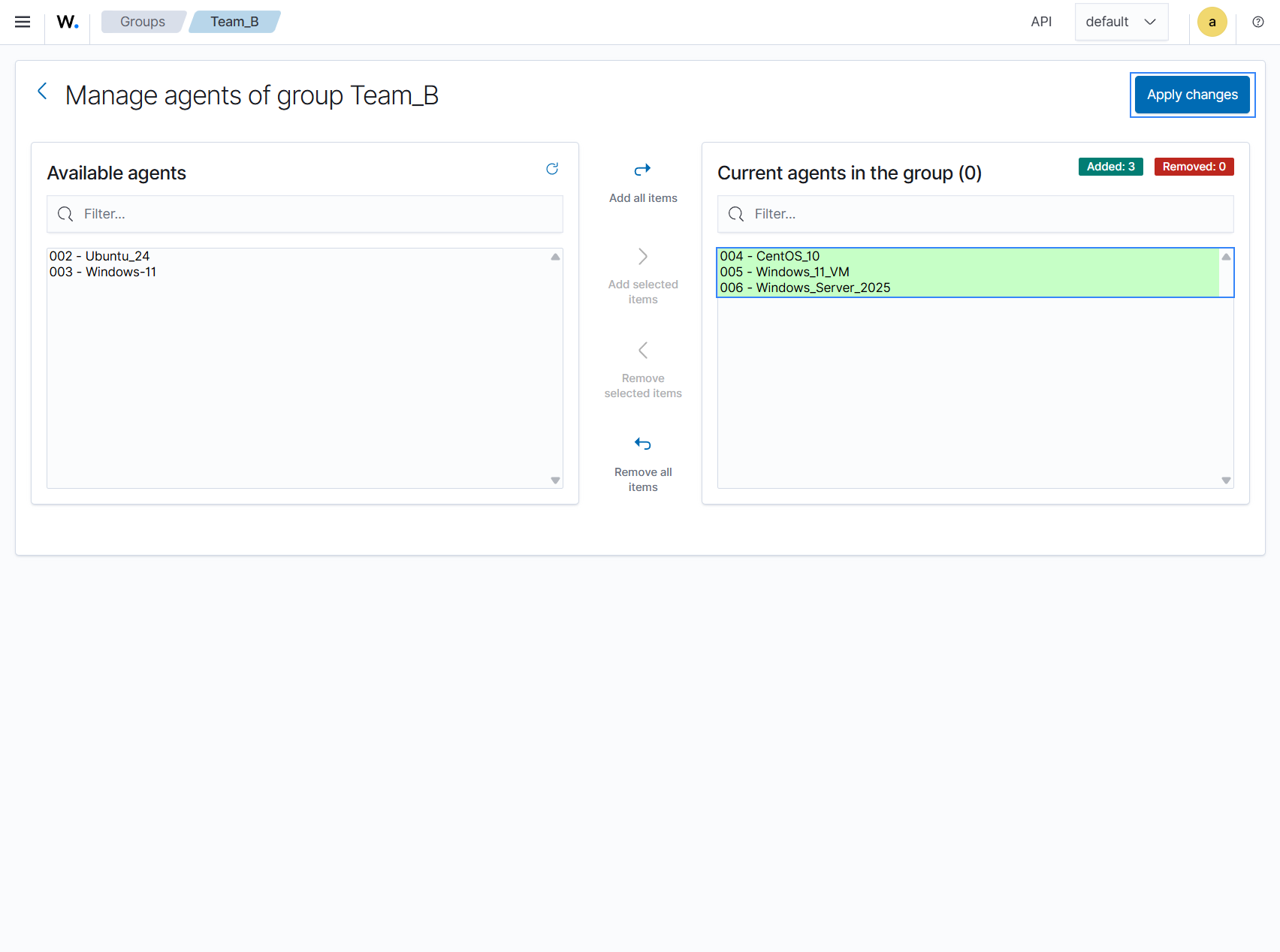The width and height of the screenshot is (1280, 952).
Task: Select the Team_B breadcrumb tab
Action: [234, 22]
